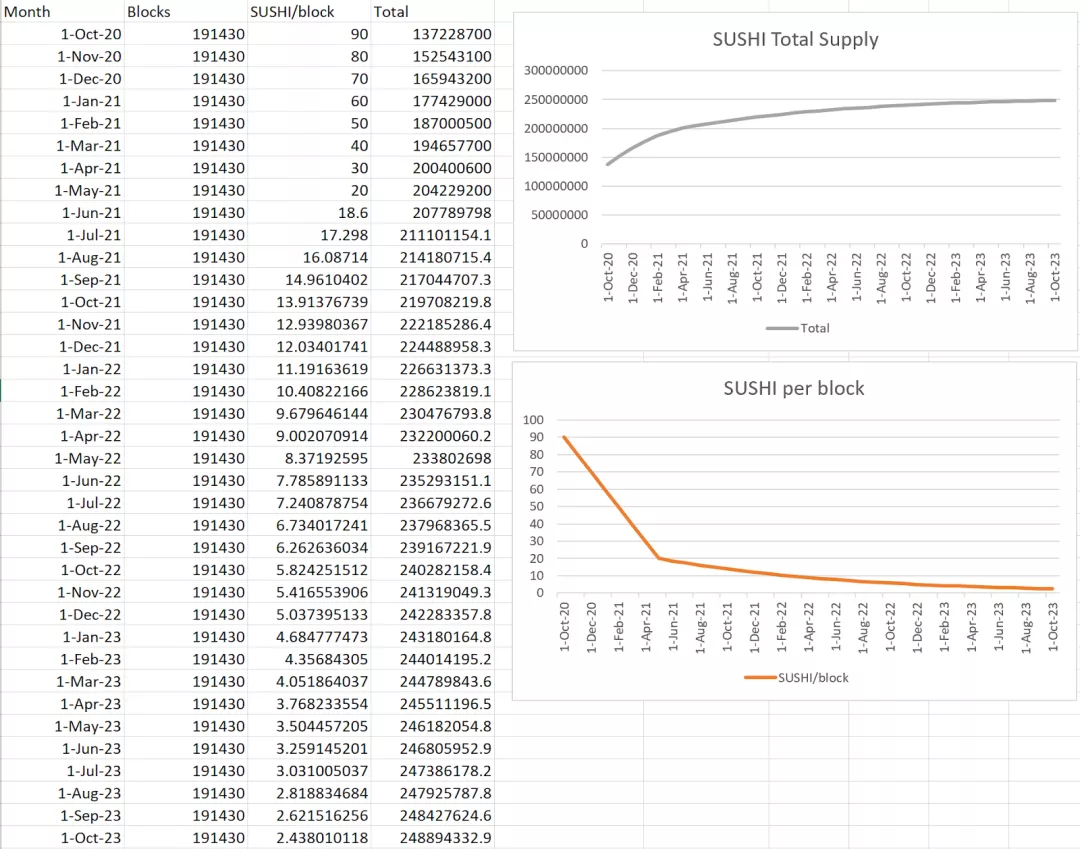Click the total cell 246805952.9
The width and height of the screenshot is (1080, 849).
click(x=432, y=748)
